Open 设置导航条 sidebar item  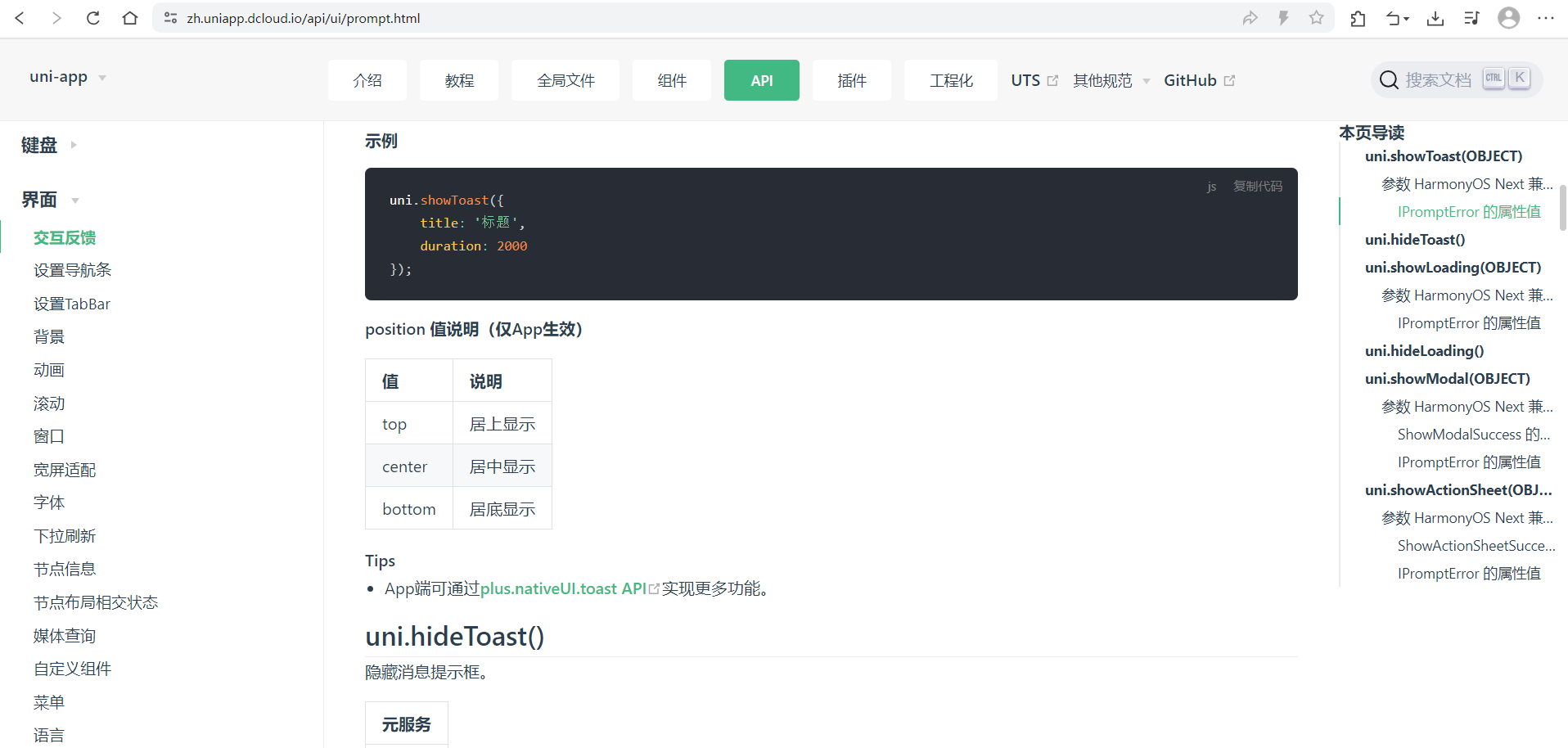coord(72,270)
